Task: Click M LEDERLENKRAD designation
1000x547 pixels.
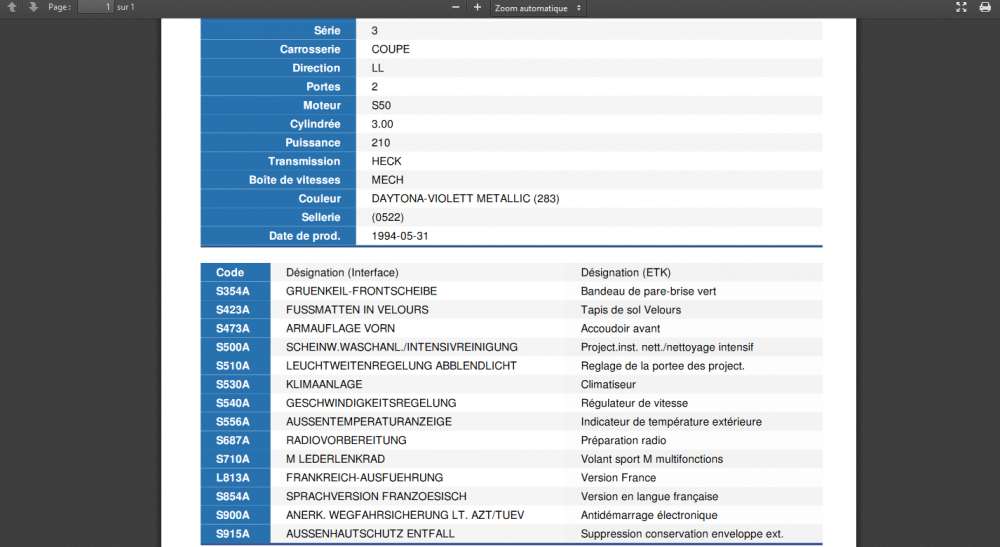Action: click(x=335, y=459)
